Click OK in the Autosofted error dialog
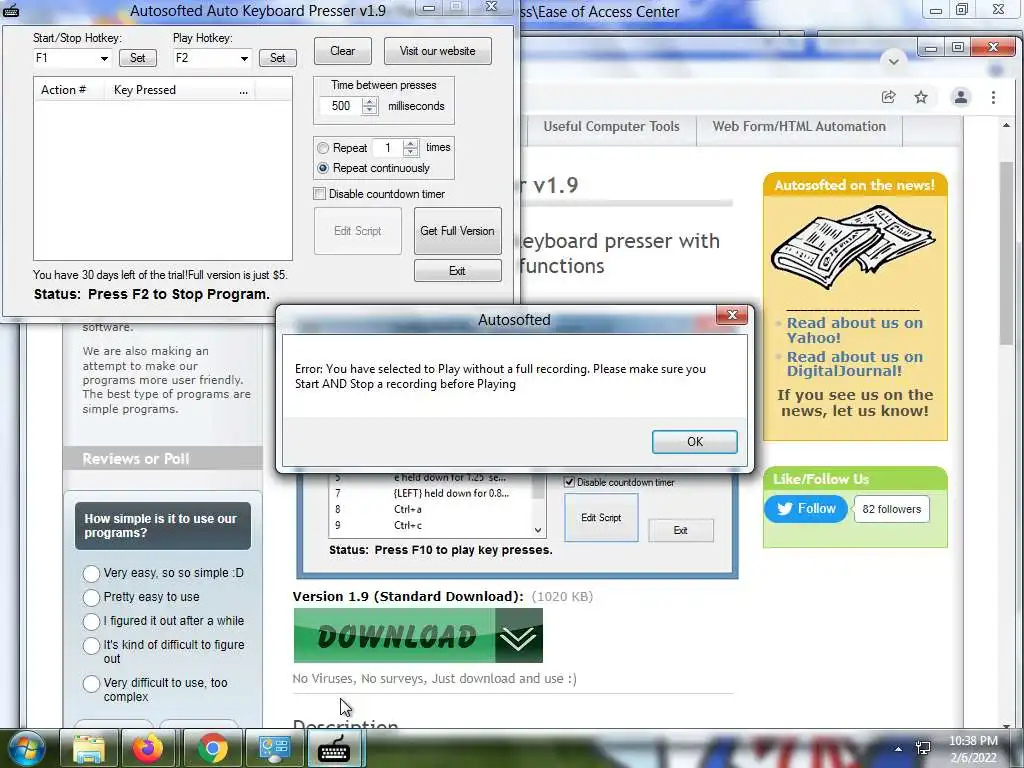 (x=694, y=441)
